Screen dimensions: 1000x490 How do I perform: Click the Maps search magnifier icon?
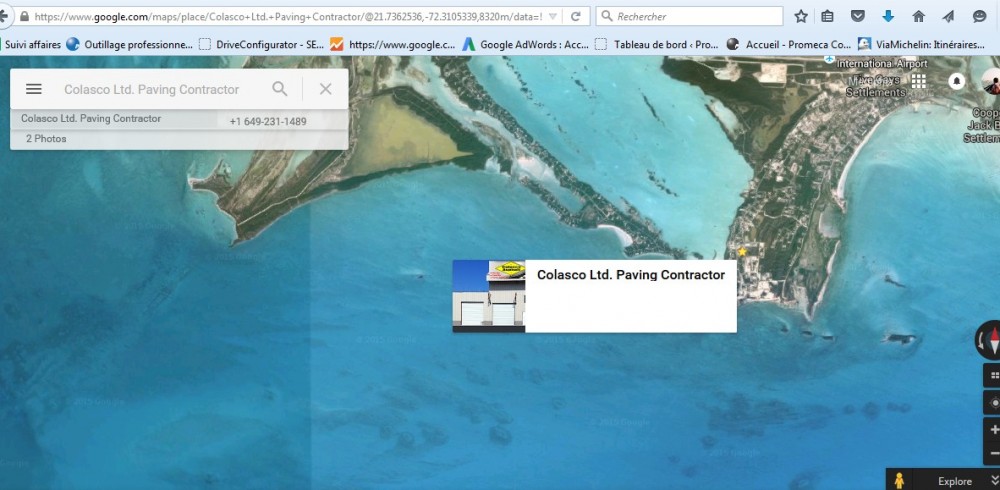click(x=280, y=89)
